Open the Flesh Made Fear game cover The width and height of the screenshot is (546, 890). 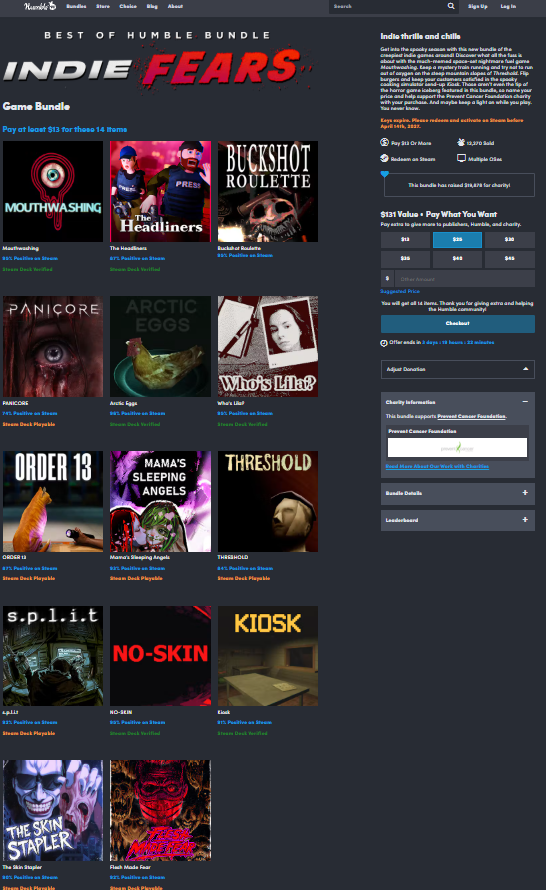(x=160, y=811)
